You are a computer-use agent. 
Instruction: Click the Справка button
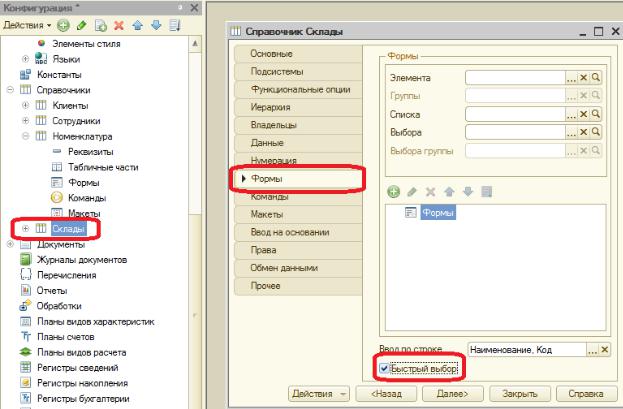(x=586, y=394)
